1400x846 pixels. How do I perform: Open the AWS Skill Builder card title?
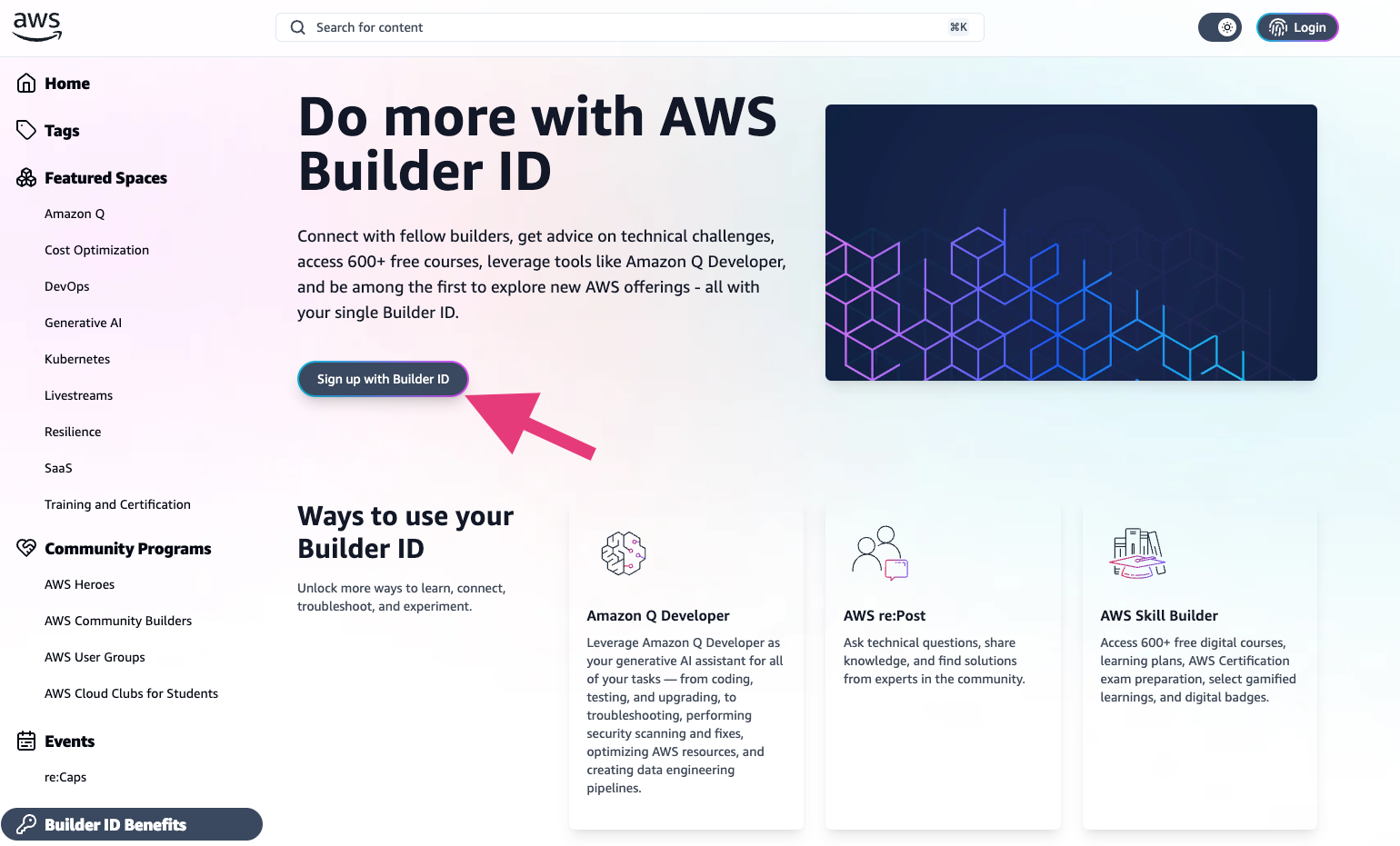(x=1159, y=615)
